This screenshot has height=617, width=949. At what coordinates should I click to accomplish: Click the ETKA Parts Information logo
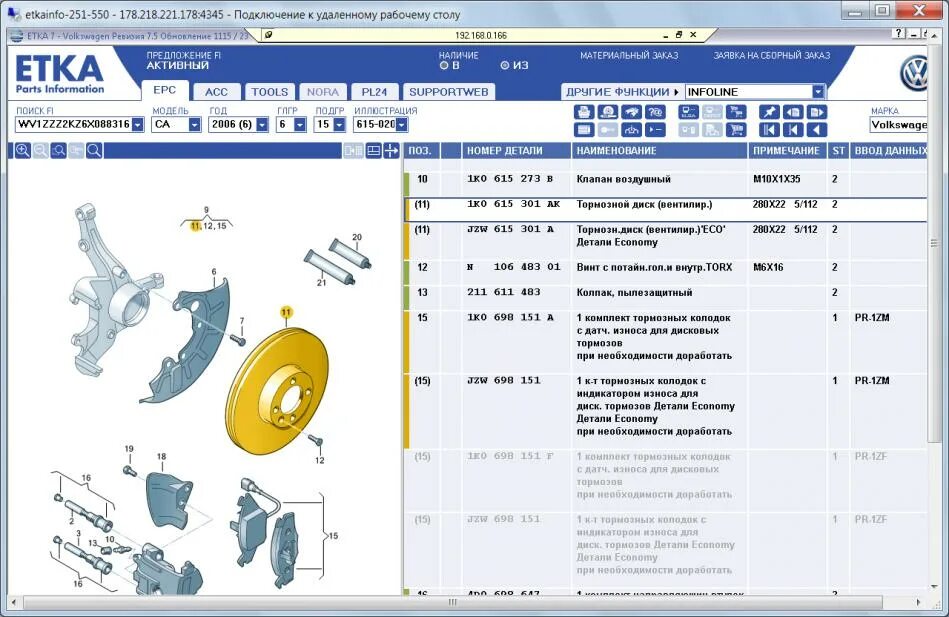[x=59, y=74]
